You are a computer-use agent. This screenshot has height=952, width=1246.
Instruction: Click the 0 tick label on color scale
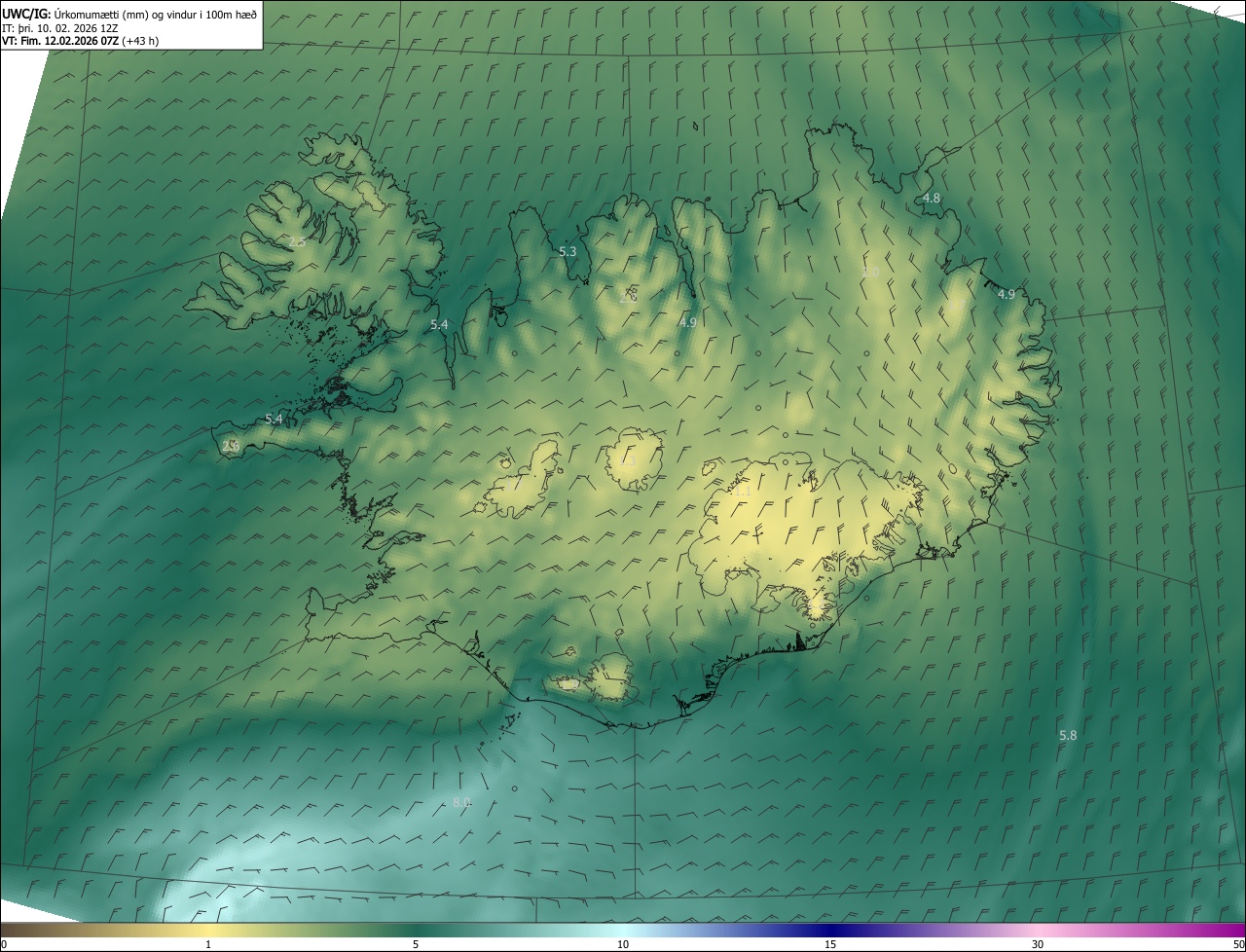[4, 944]
